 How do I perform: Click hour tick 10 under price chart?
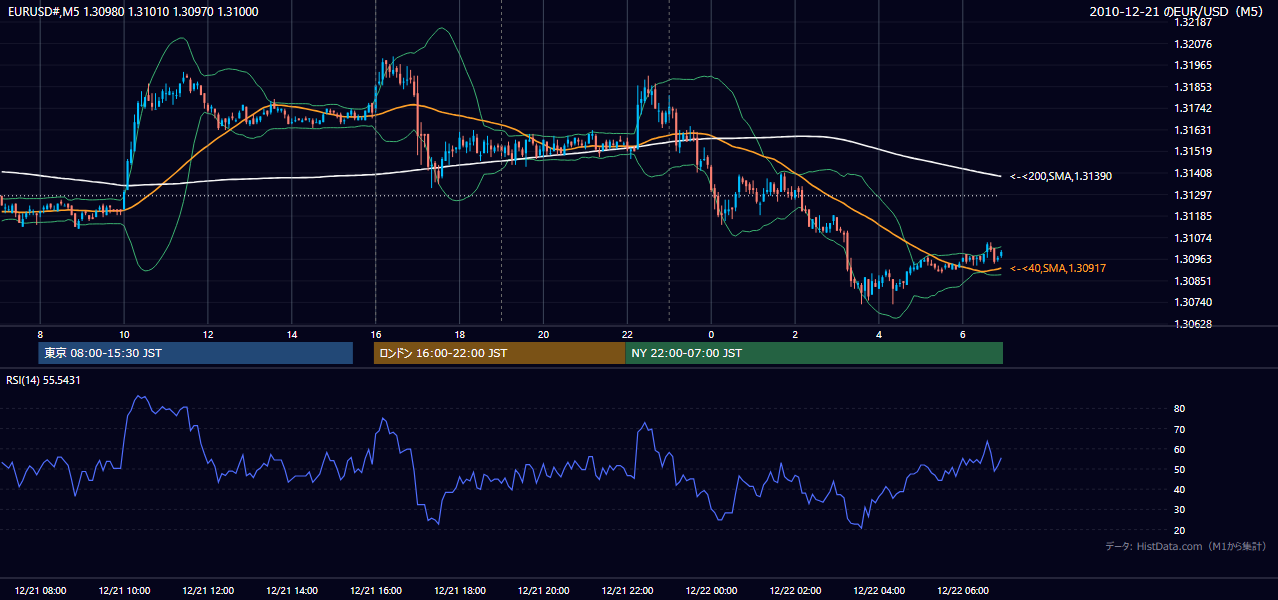124,334
